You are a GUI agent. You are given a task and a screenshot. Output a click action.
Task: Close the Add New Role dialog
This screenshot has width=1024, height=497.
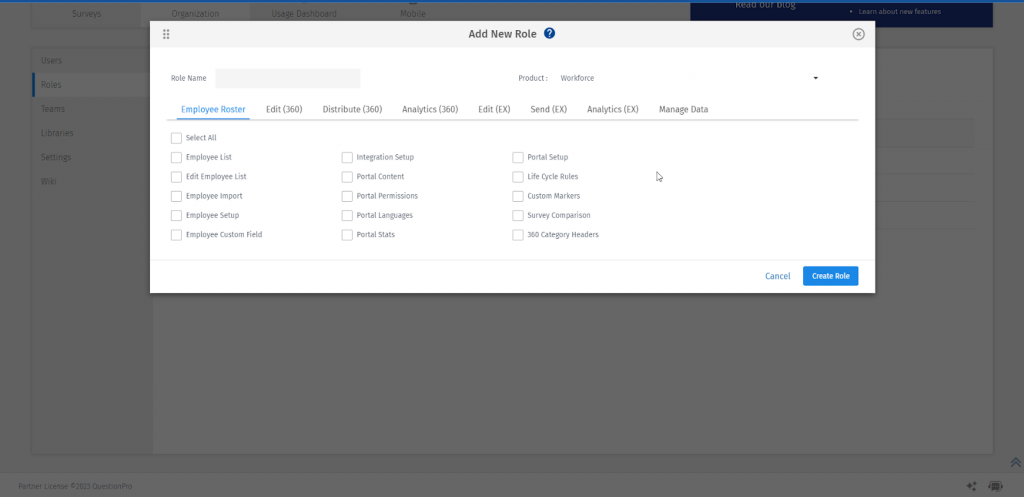859,34
